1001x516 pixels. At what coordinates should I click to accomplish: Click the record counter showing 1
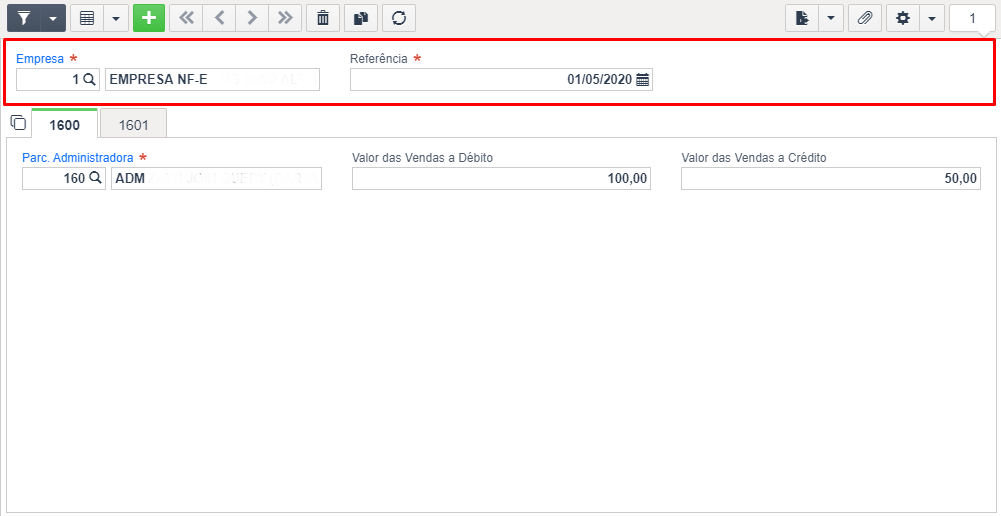[x=972, y=19]
